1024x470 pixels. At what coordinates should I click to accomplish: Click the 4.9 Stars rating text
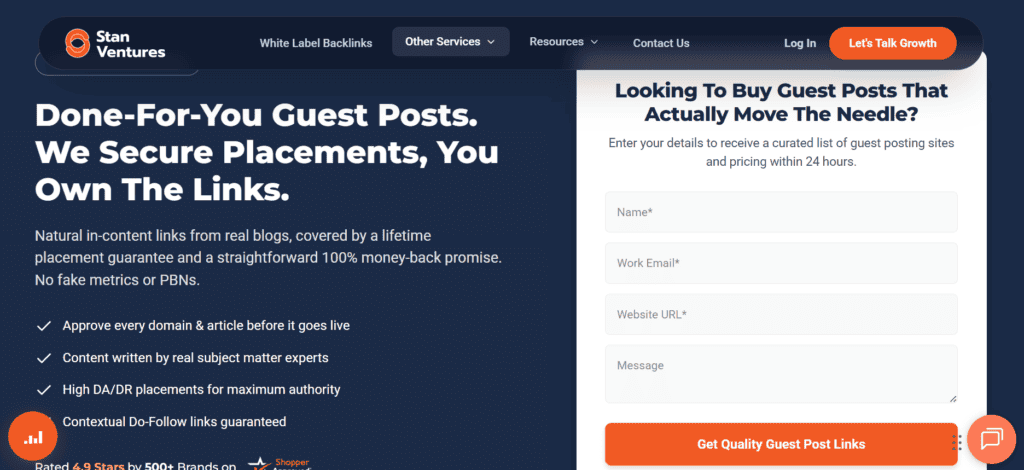[98, 466]
